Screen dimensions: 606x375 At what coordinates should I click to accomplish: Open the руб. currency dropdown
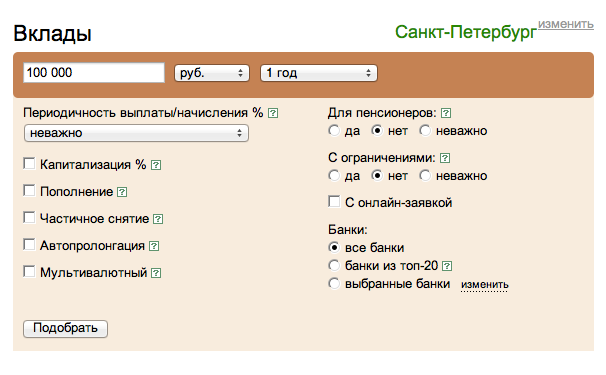(212, 73)
